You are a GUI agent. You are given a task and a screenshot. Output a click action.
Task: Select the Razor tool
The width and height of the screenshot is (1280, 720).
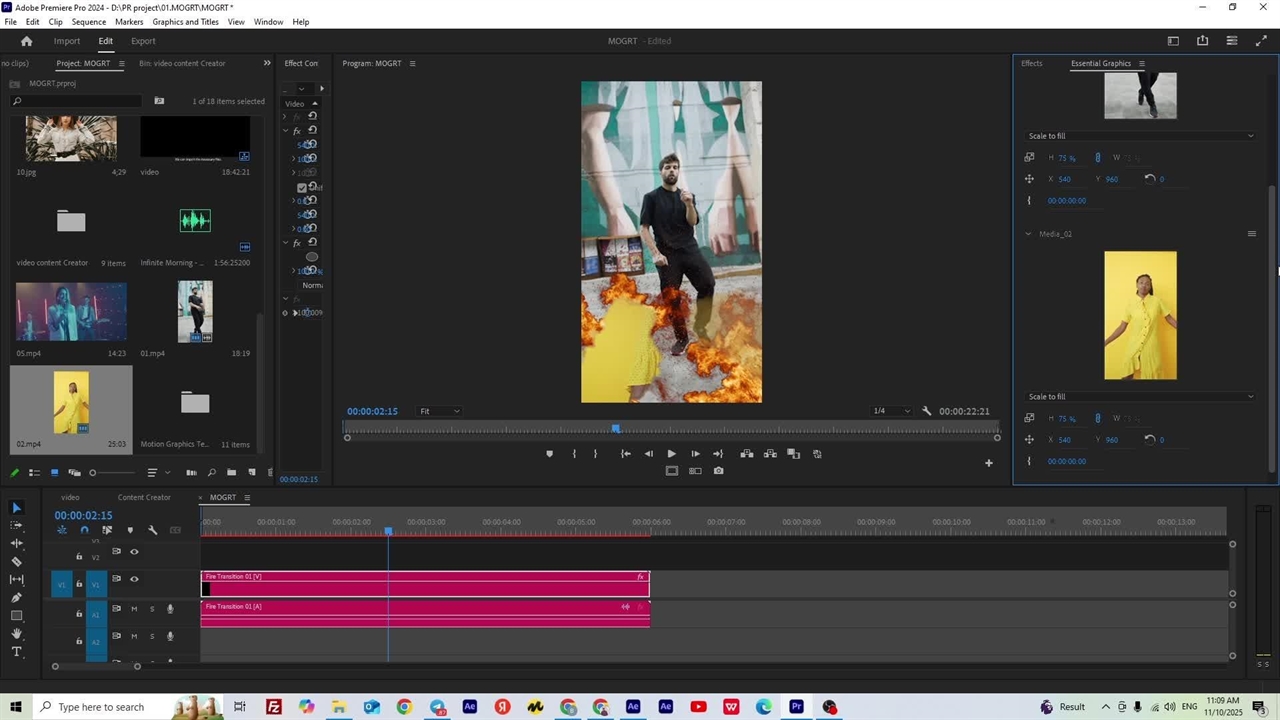pyautogui.click(x=16, y=561)
